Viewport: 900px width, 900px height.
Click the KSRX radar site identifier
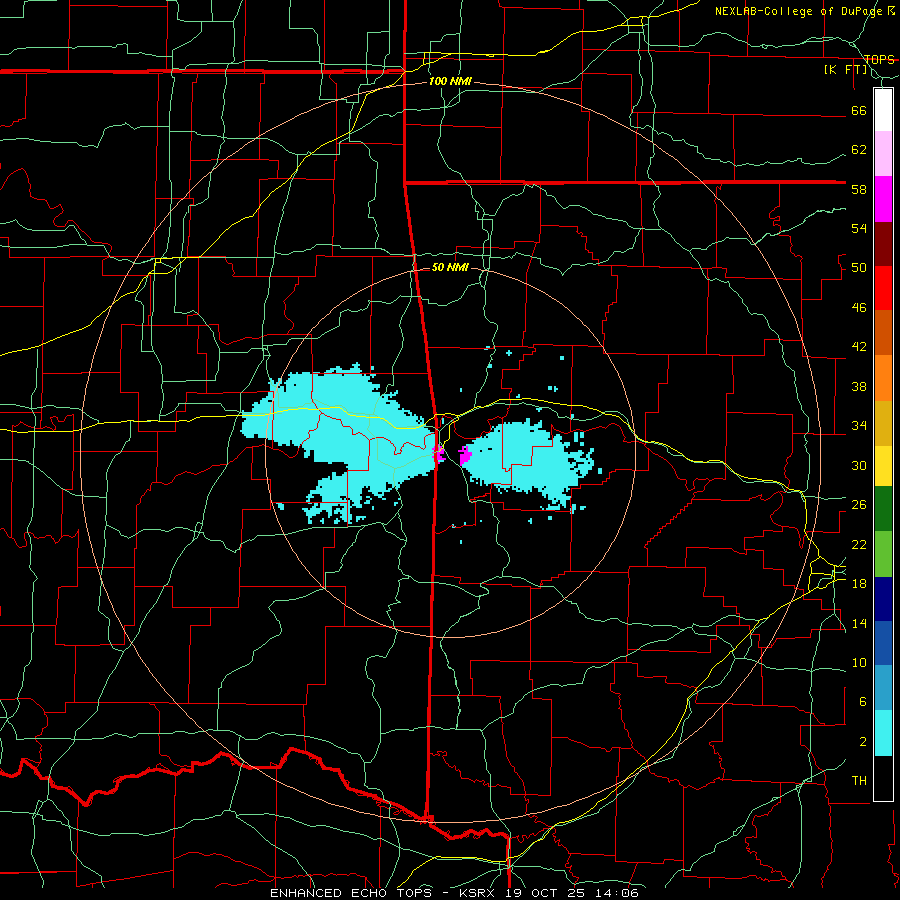tap(479, 893)
